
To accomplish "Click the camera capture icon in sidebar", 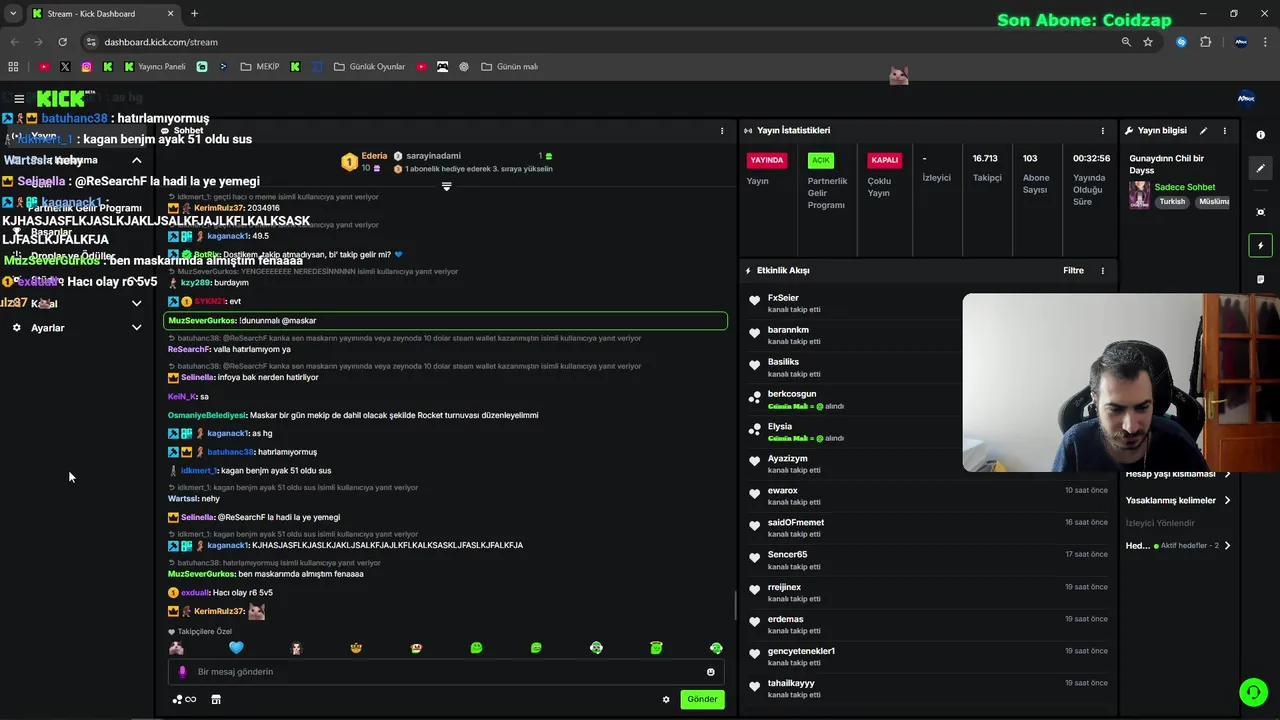I will [x=1260, y=212].
